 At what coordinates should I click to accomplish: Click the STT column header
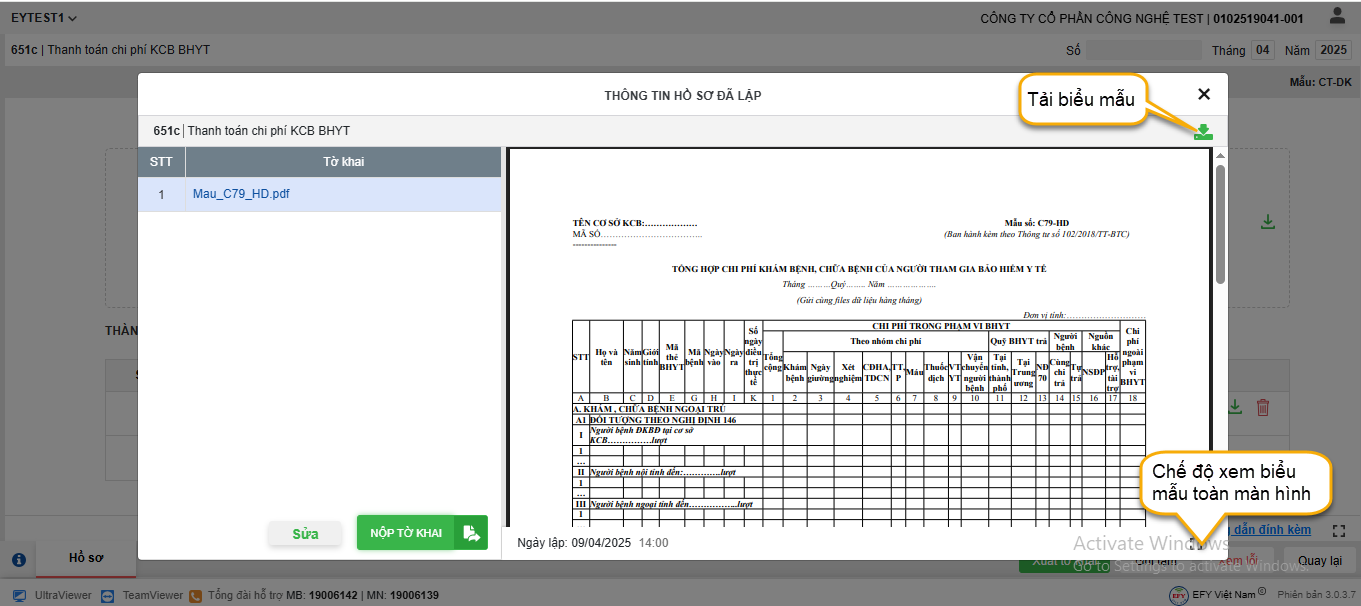point(161,162)
